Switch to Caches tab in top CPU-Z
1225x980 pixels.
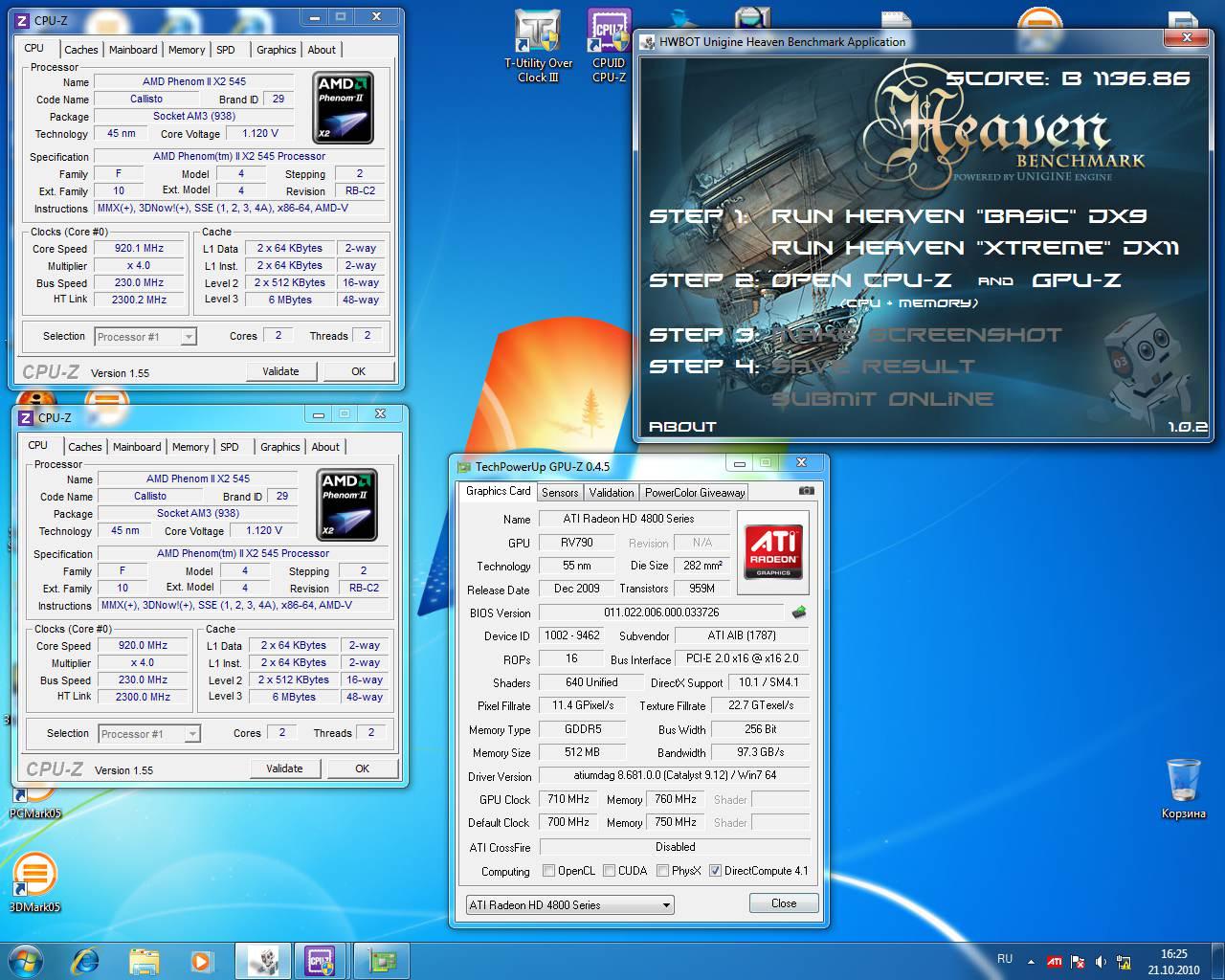pyautogui.click(x=81, y=50)
